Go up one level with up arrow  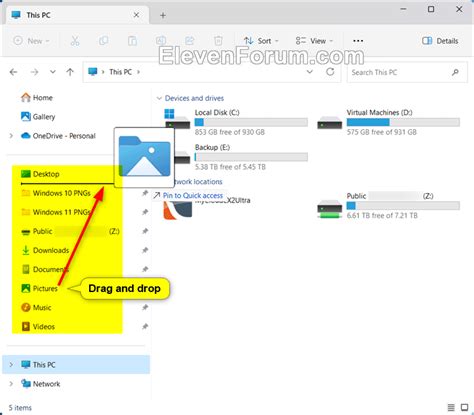70,72
